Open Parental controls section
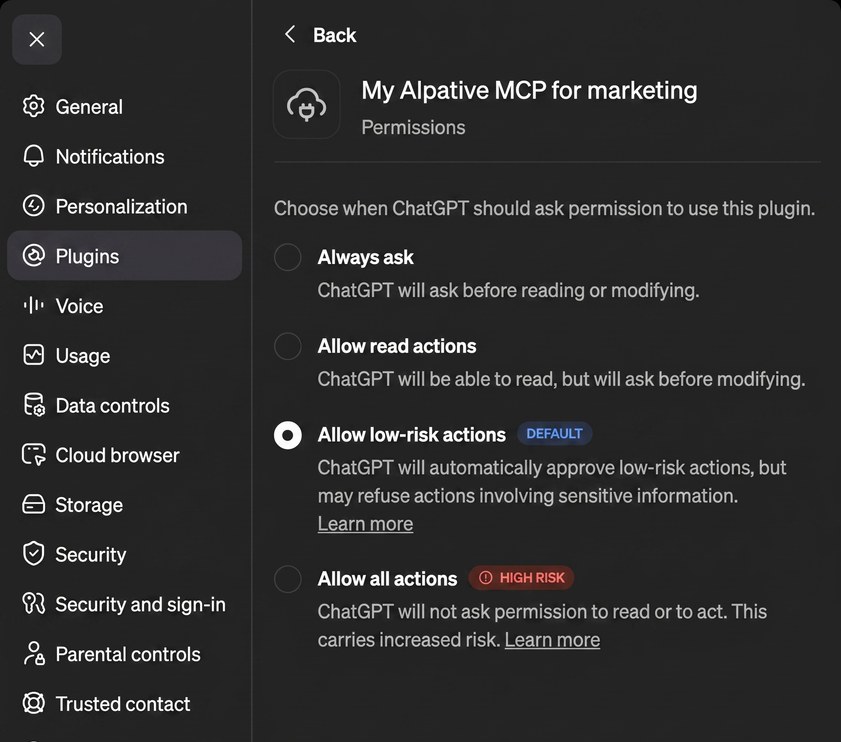The height and width of the screenshot is (742, 841). tap(124, 653)
